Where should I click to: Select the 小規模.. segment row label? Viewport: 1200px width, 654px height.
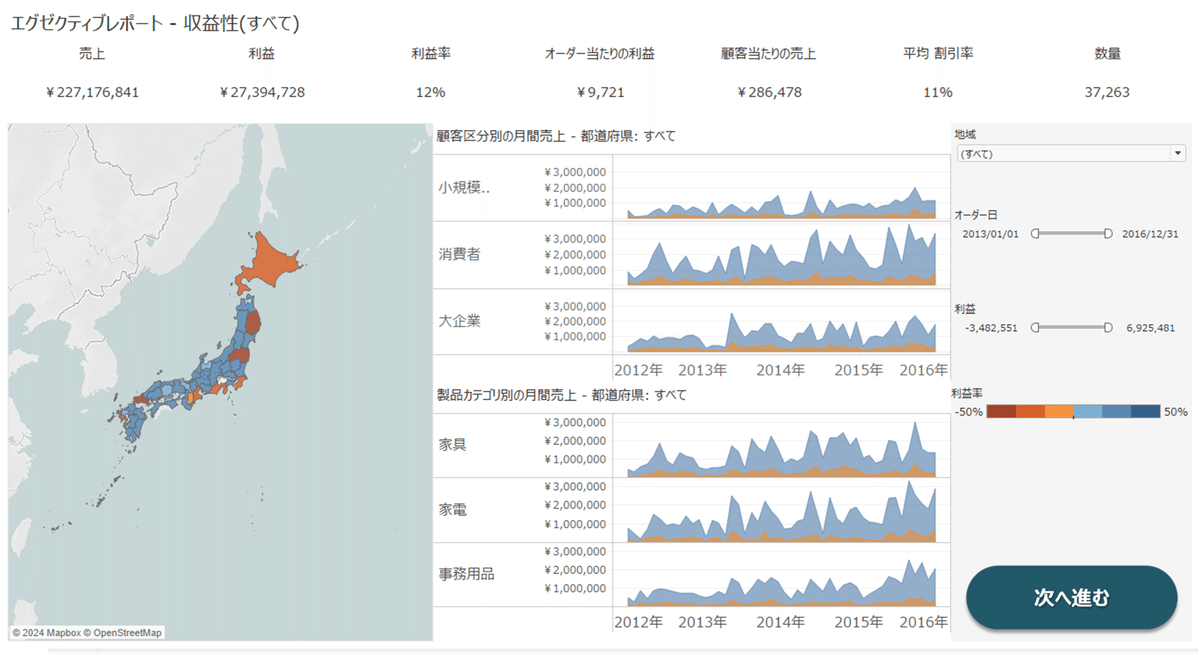coord(464,187)
